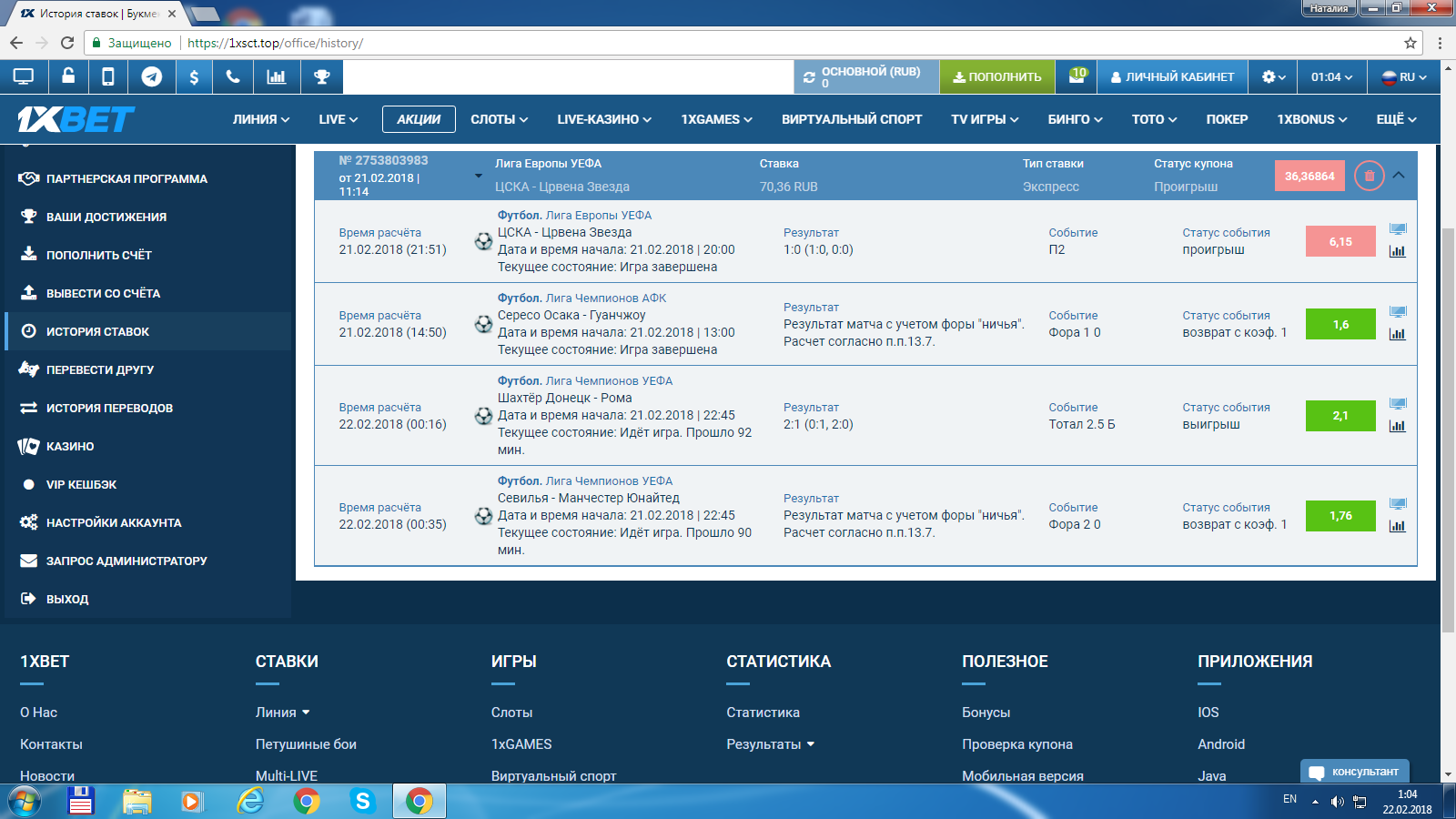The width and height of the screenshot is (1456, 819).
Task: Open the time 01:04 dropdown
Action: click(x=1331, y=77)
